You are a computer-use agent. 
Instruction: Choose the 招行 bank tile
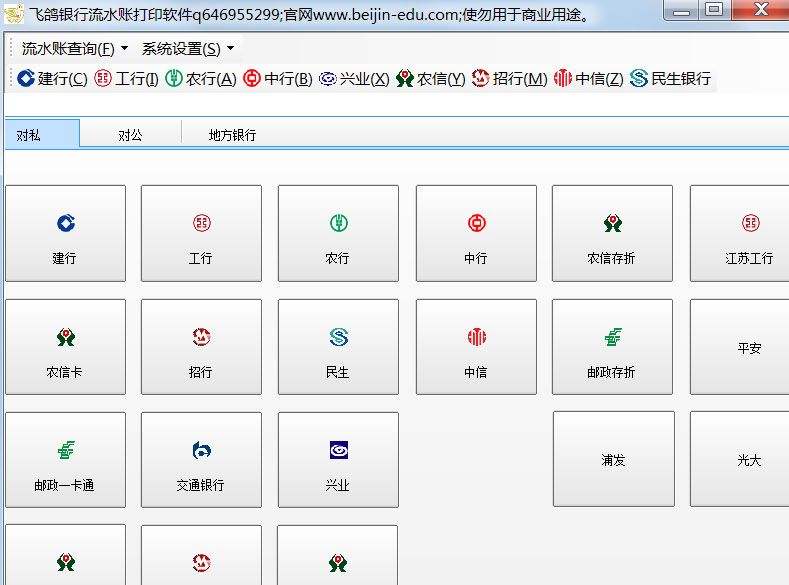pos(201,347)
